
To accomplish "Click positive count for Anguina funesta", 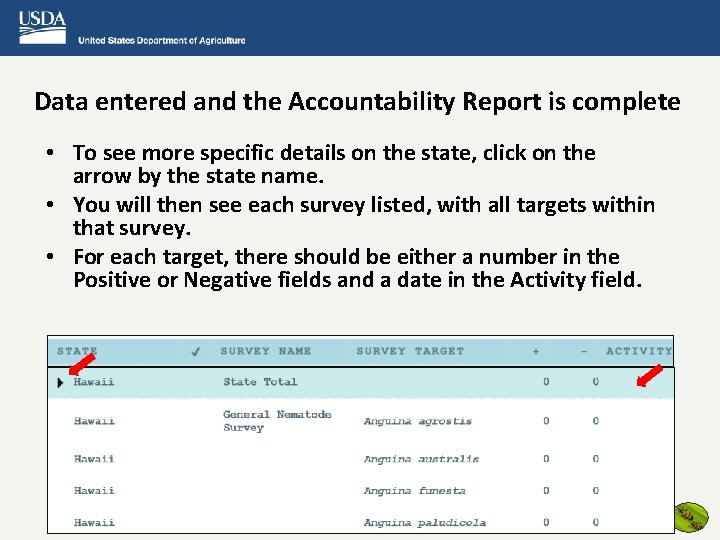I will (546, 491).
